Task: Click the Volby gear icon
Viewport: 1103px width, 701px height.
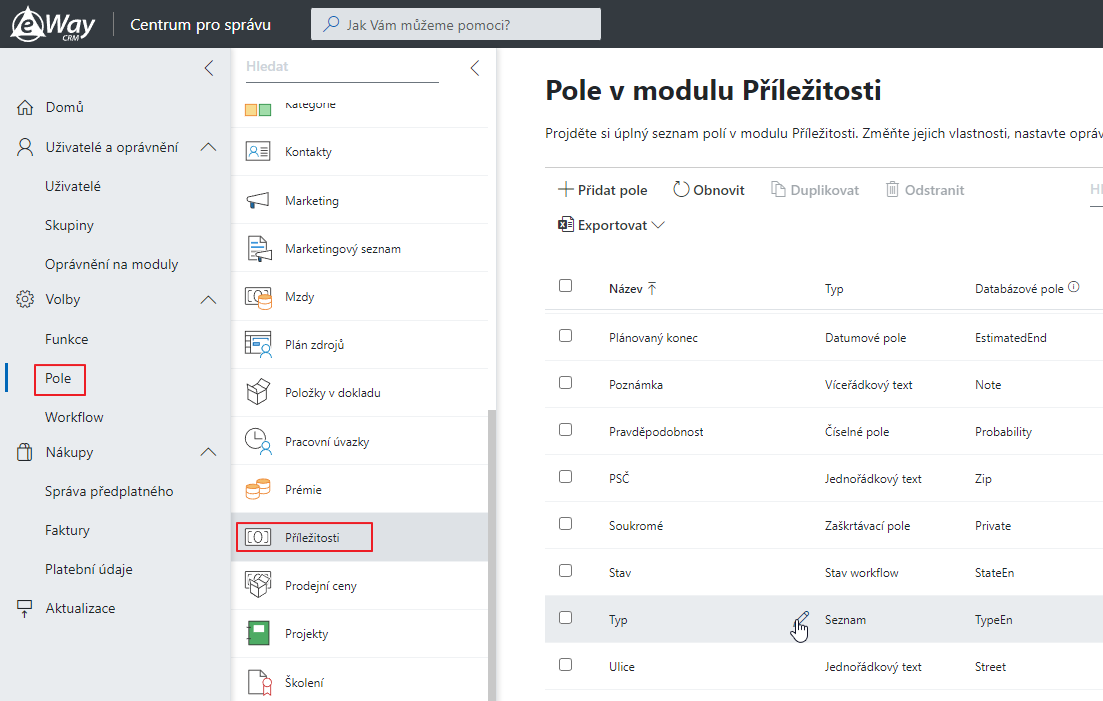Action: 25,299
